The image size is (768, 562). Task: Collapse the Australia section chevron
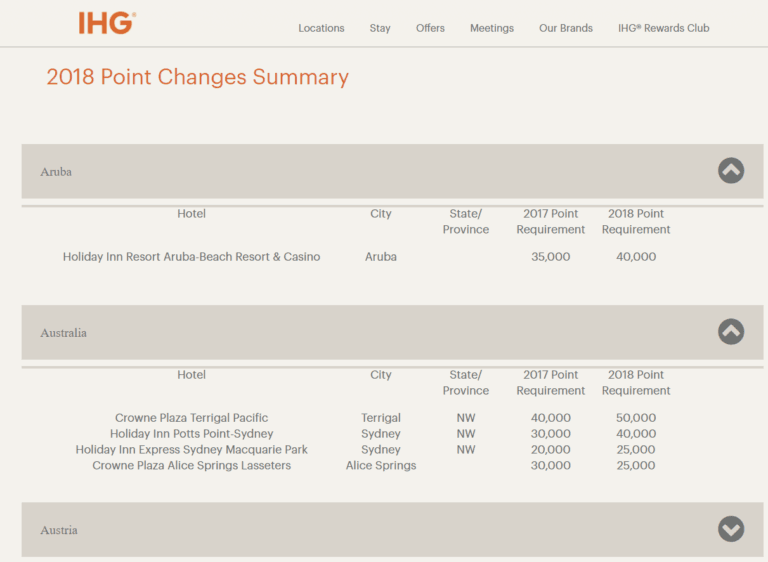730,332
